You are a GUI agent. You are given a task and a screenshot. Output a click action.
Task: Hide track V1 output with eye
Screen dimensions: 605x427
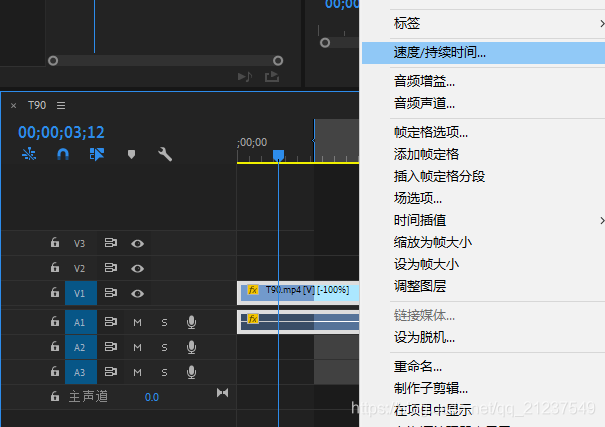click(x=137, y=294)
